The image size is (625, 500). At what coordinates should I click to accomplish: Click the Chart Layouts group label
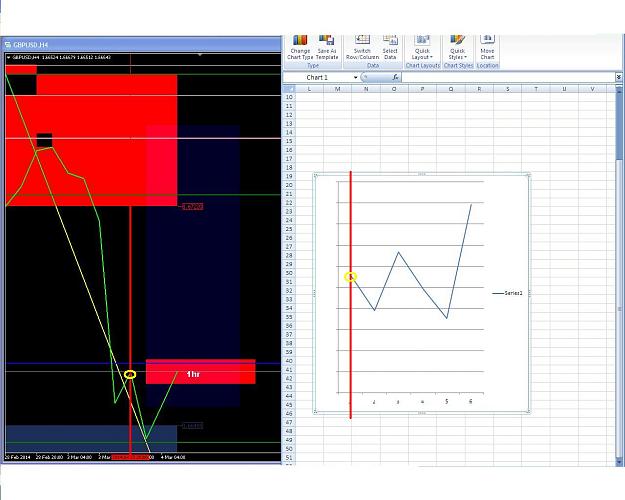(423, 65)
